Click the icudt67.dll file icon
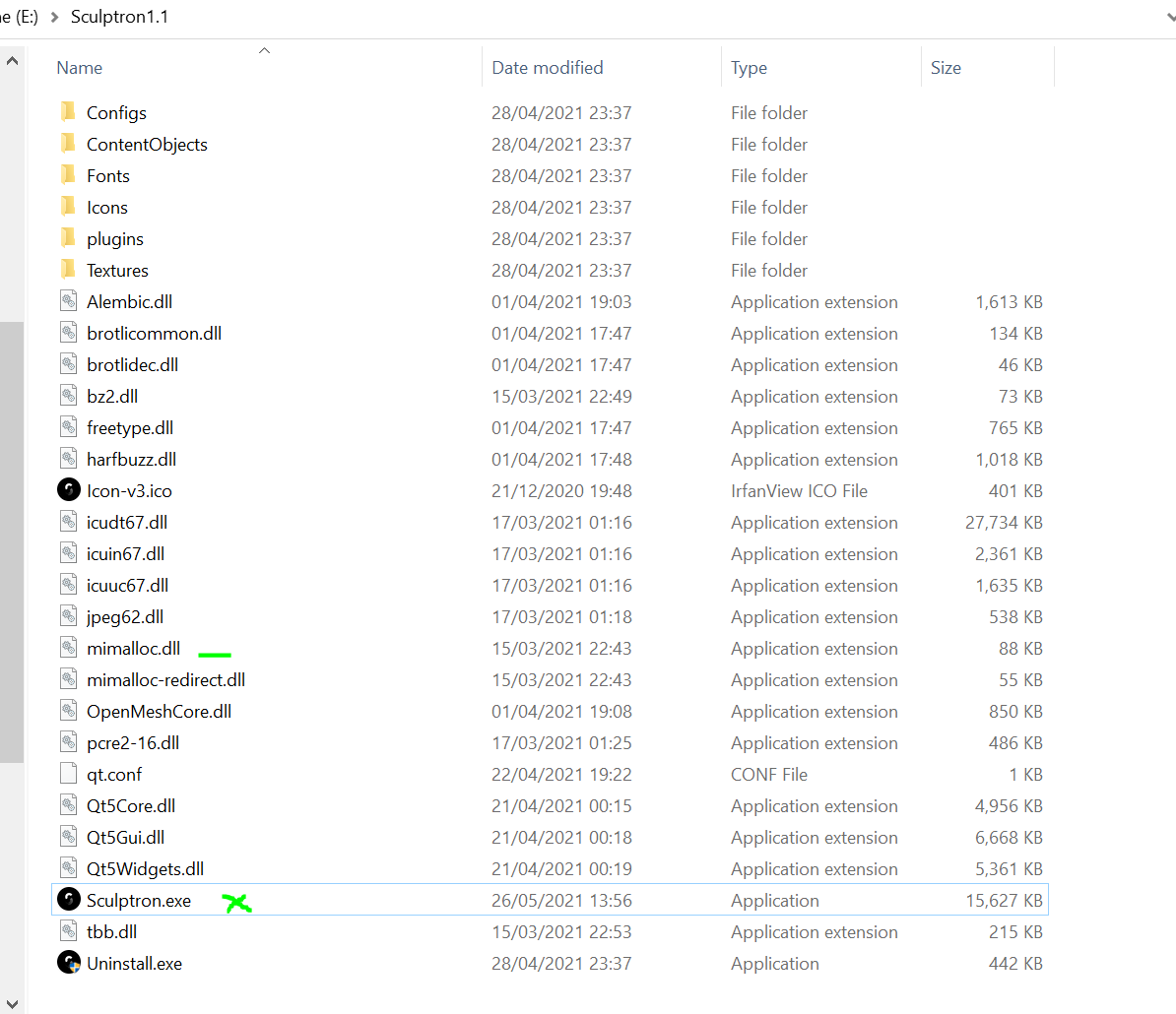Image resolution: width=1176 pixels, height=1014 pixels. click(68, 522)
